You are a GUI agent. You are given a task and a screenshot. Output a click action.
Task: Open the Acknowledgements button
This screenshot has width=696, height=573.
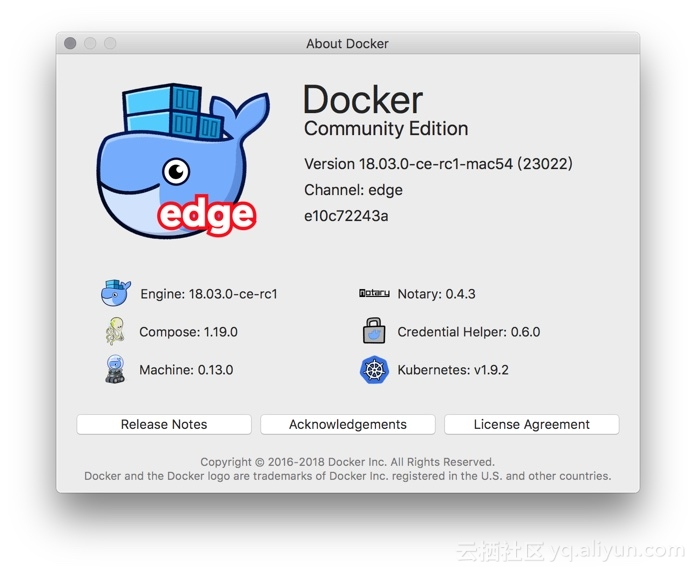(348, 424)
